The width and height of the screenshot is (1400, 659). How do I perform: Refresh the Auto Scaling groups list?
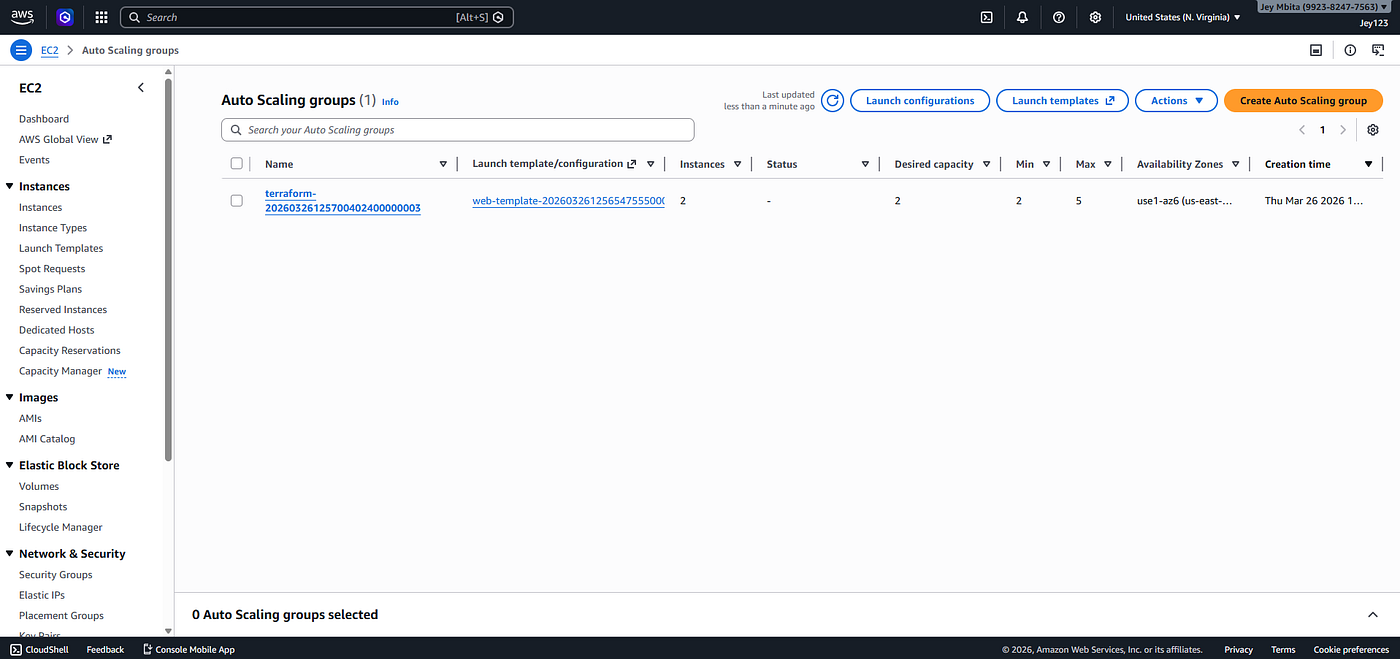coord(832,100)
